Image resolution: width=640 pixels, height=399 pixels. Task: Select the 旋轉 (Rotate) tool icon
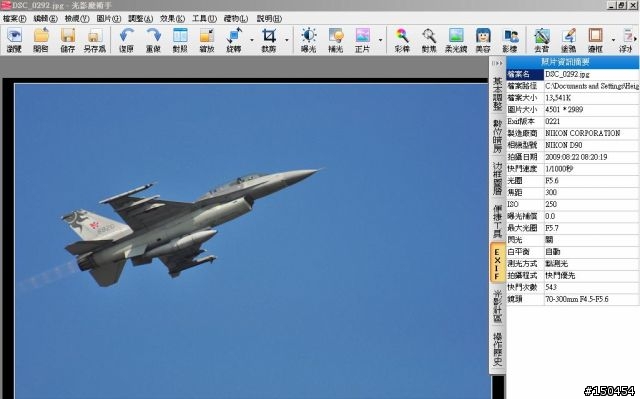(234, 40)
